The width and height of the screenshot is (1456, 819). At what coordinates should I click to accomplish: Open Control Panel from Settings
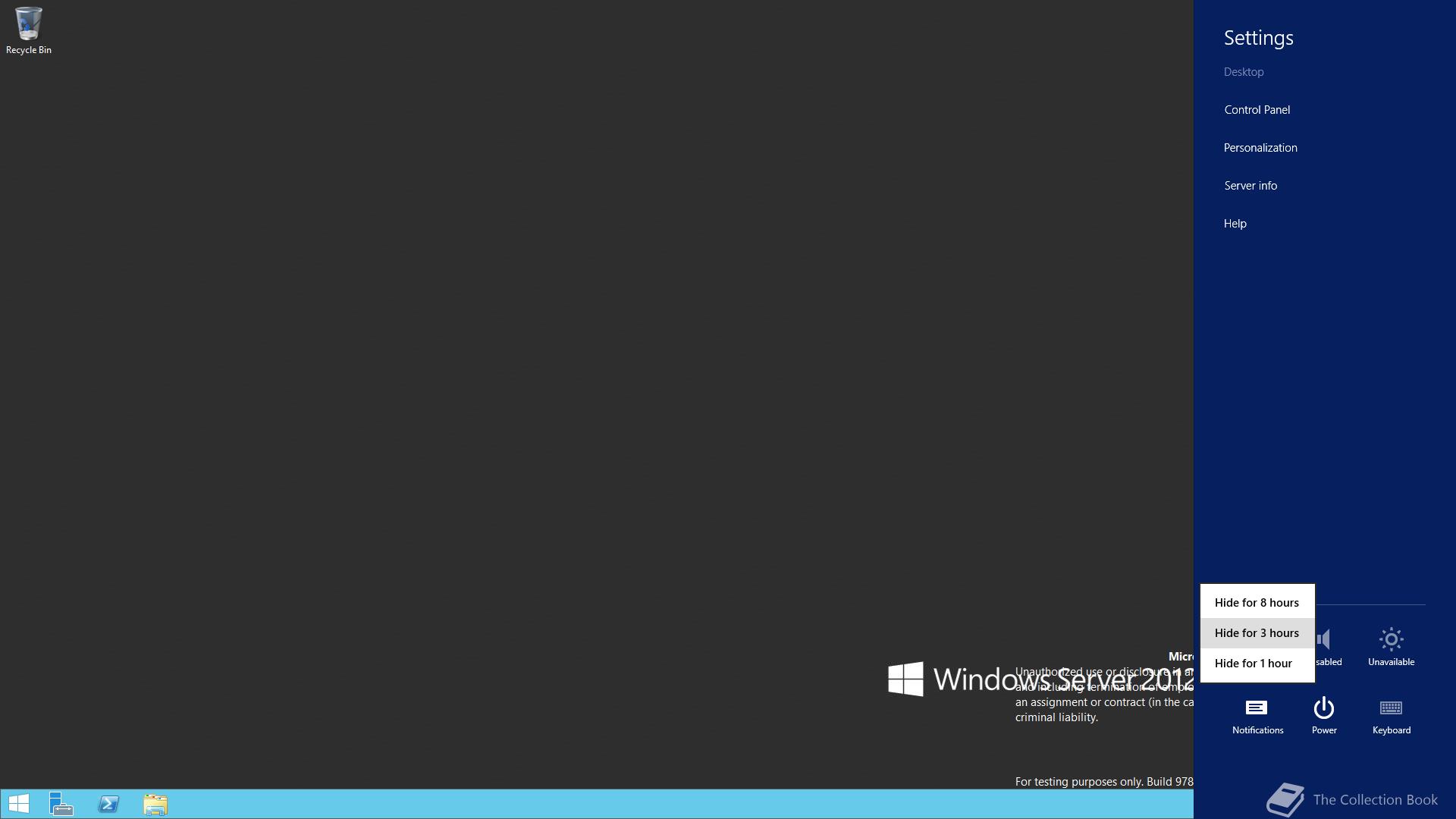(1257, 110)
